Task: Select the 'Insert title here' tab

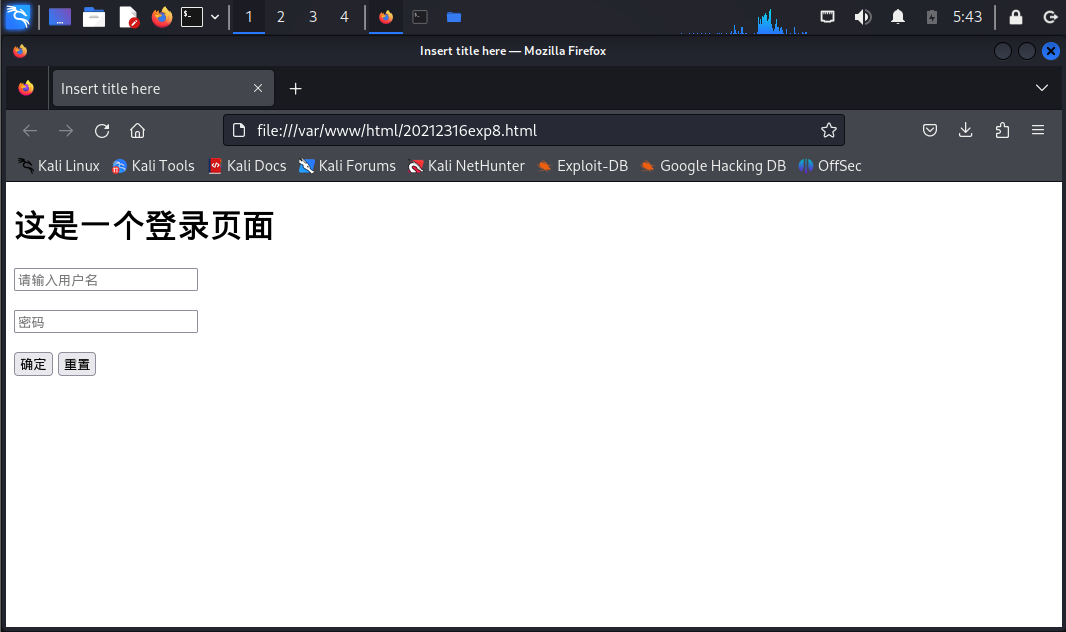Action: [163, 88]
